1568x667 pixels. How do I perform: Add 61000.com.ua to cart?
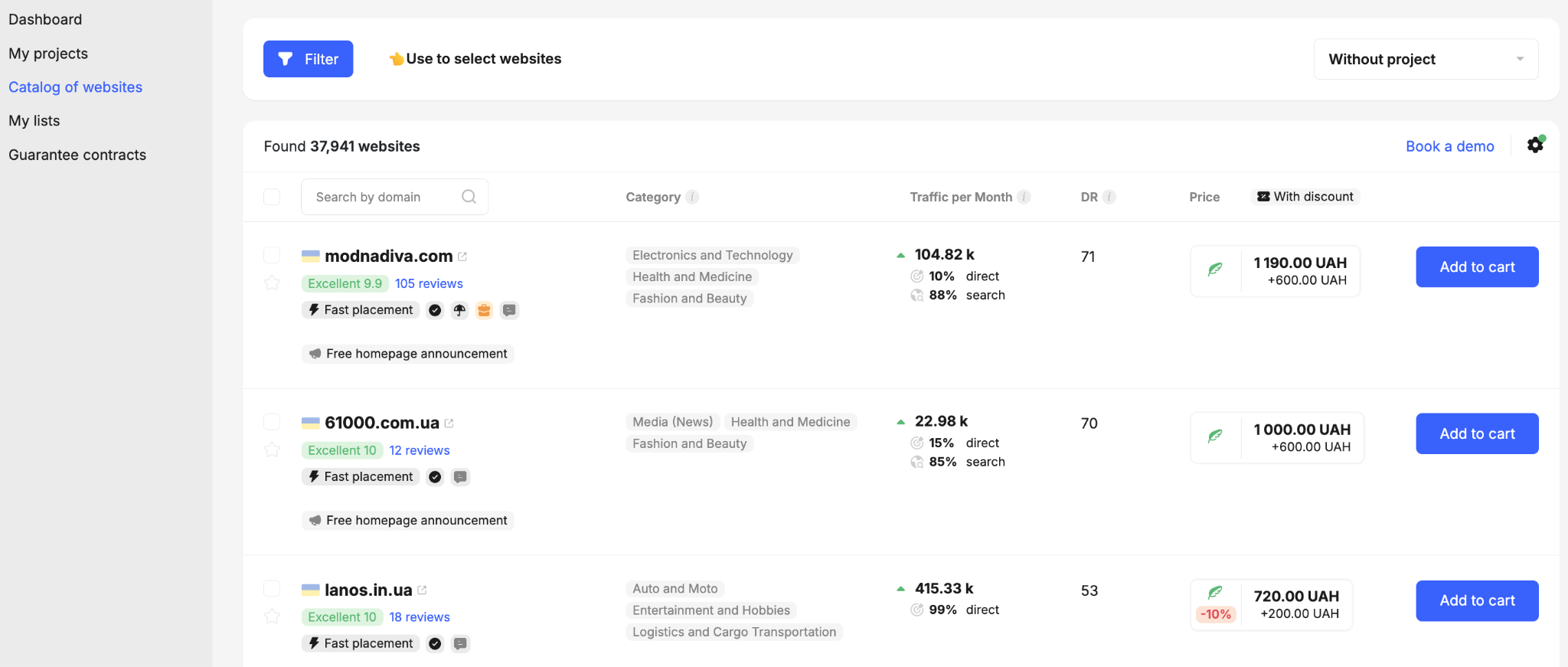1477,433
